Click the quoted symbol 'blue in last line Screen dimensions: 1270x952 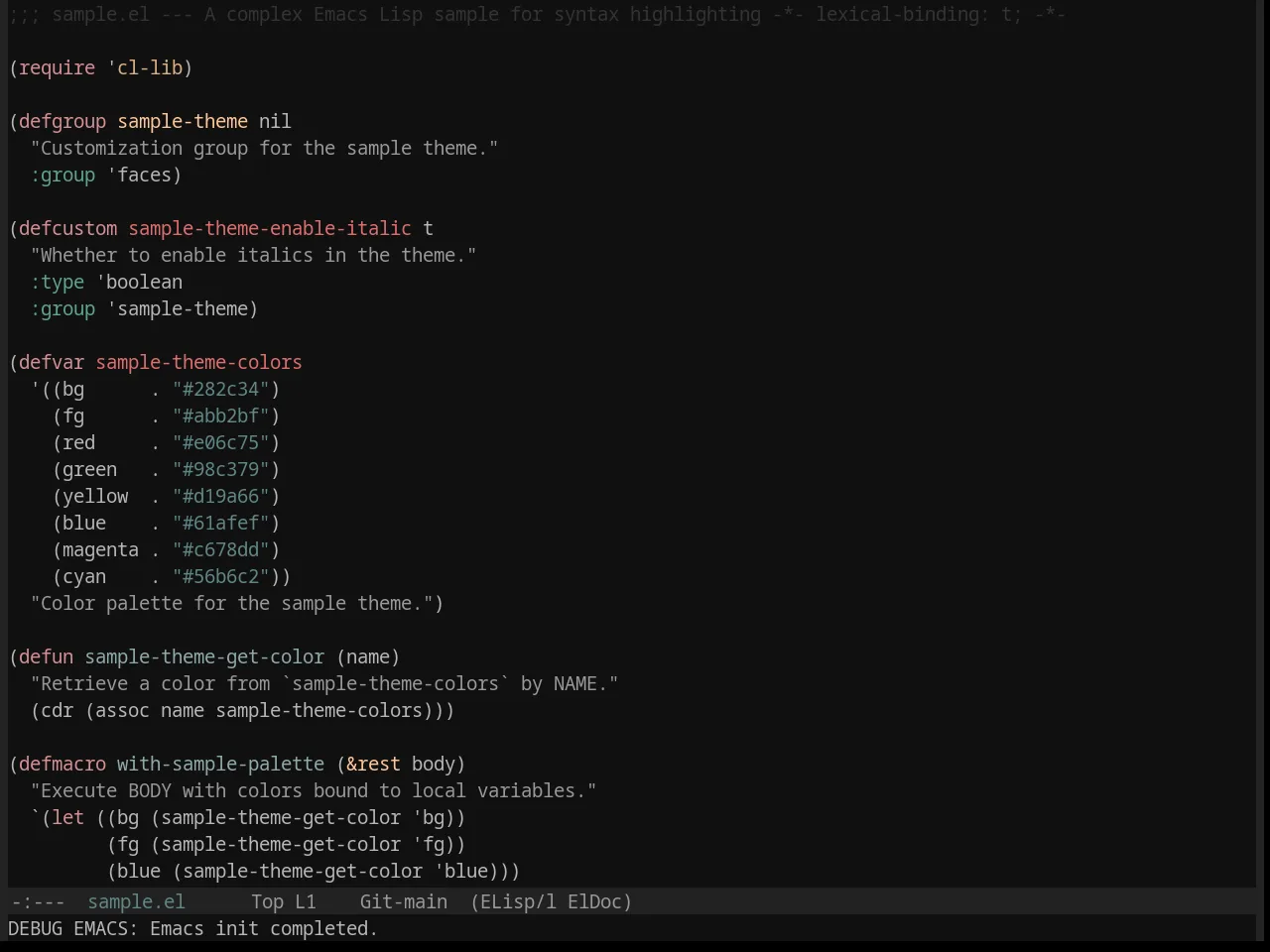(x=460, y=871)
